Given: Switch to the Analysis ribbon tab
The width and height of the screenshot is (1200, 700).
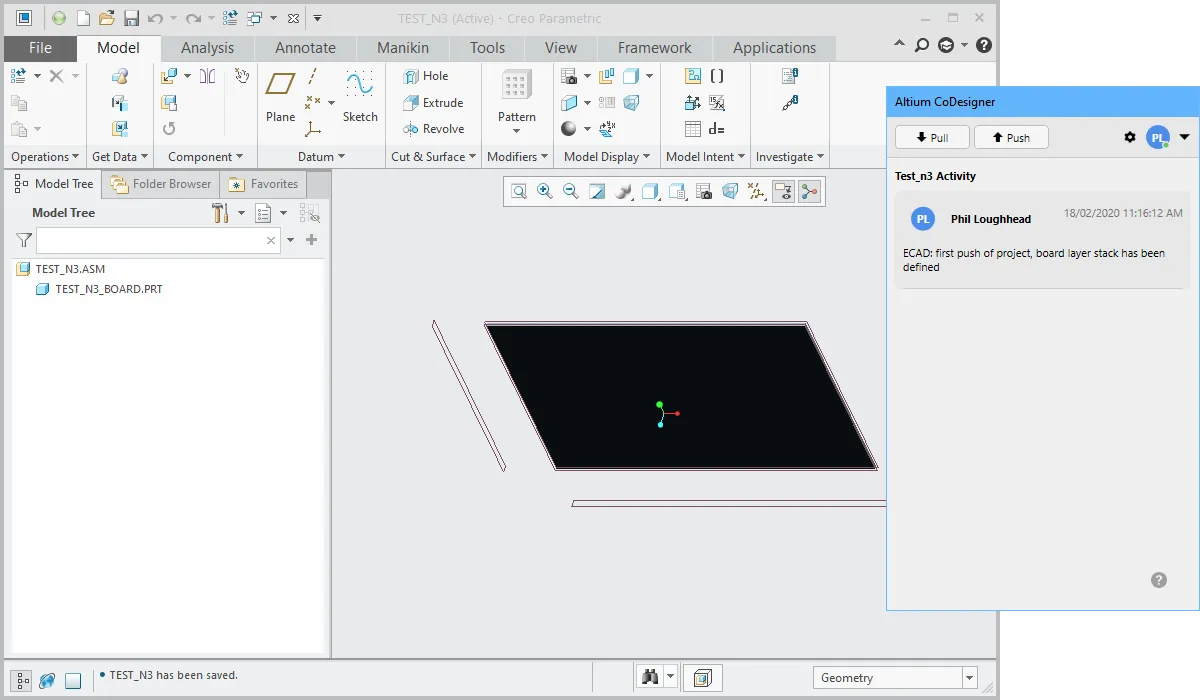Looking at the screenshot, I should point(207,48).
